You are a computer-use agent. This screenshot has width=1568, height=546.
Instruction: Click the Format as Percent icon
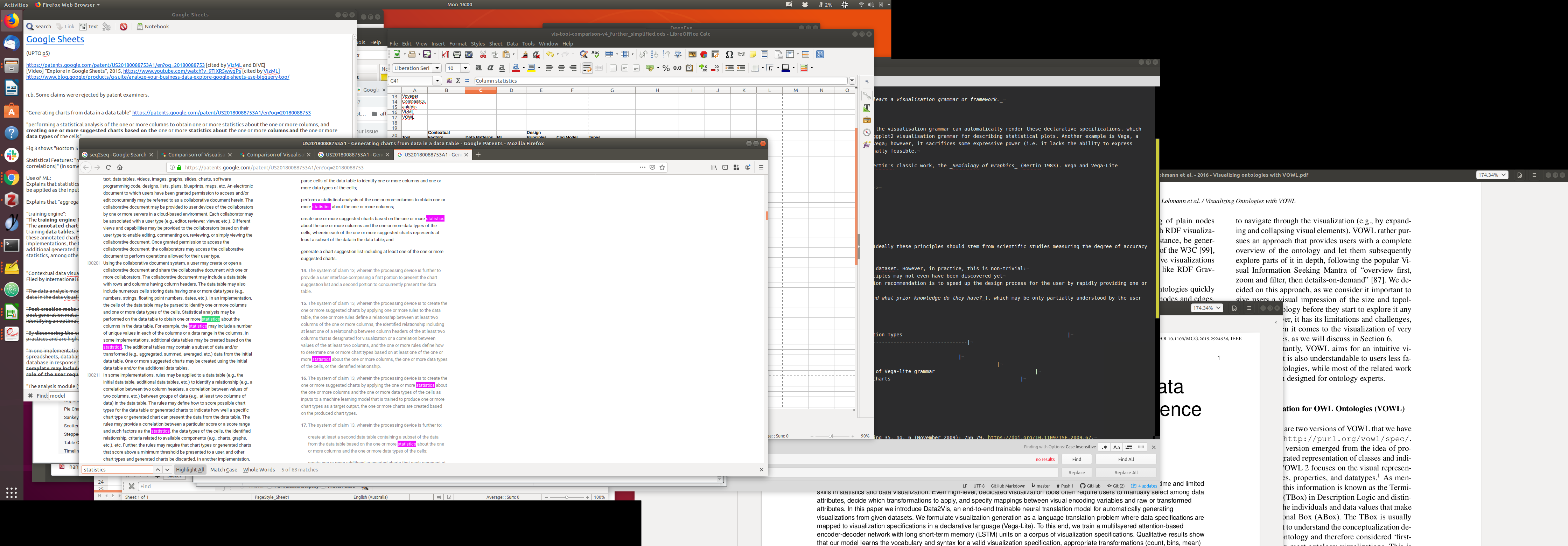point(666,68)
